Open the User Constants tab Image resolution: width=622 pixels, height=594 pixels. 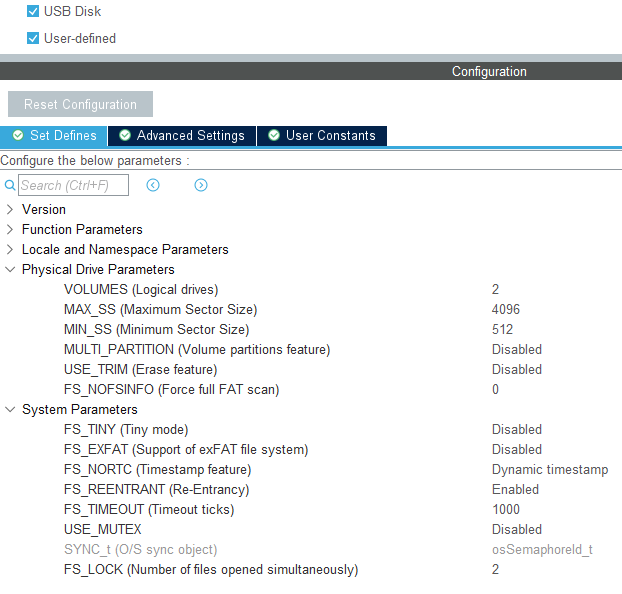point(330,136)
